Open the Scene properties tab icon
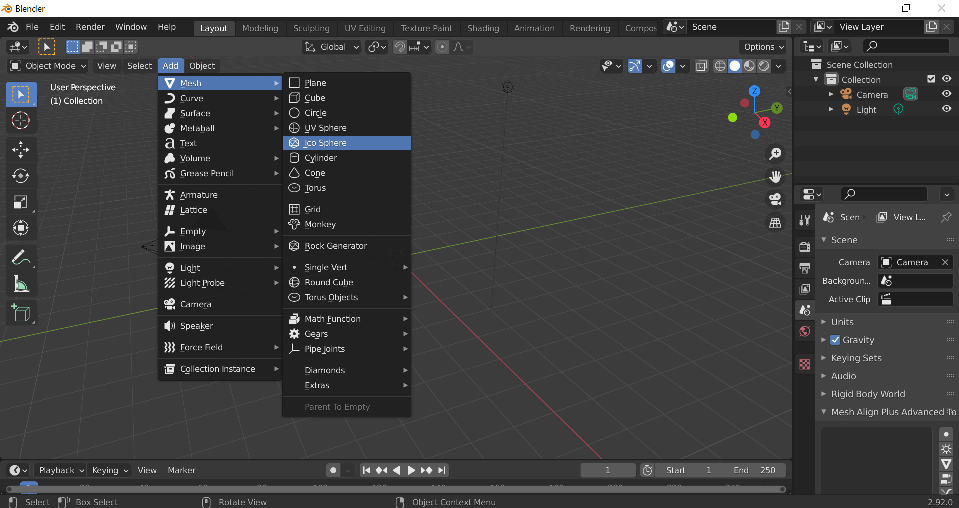This screenshot has height=508, width=959. (805, 310)
